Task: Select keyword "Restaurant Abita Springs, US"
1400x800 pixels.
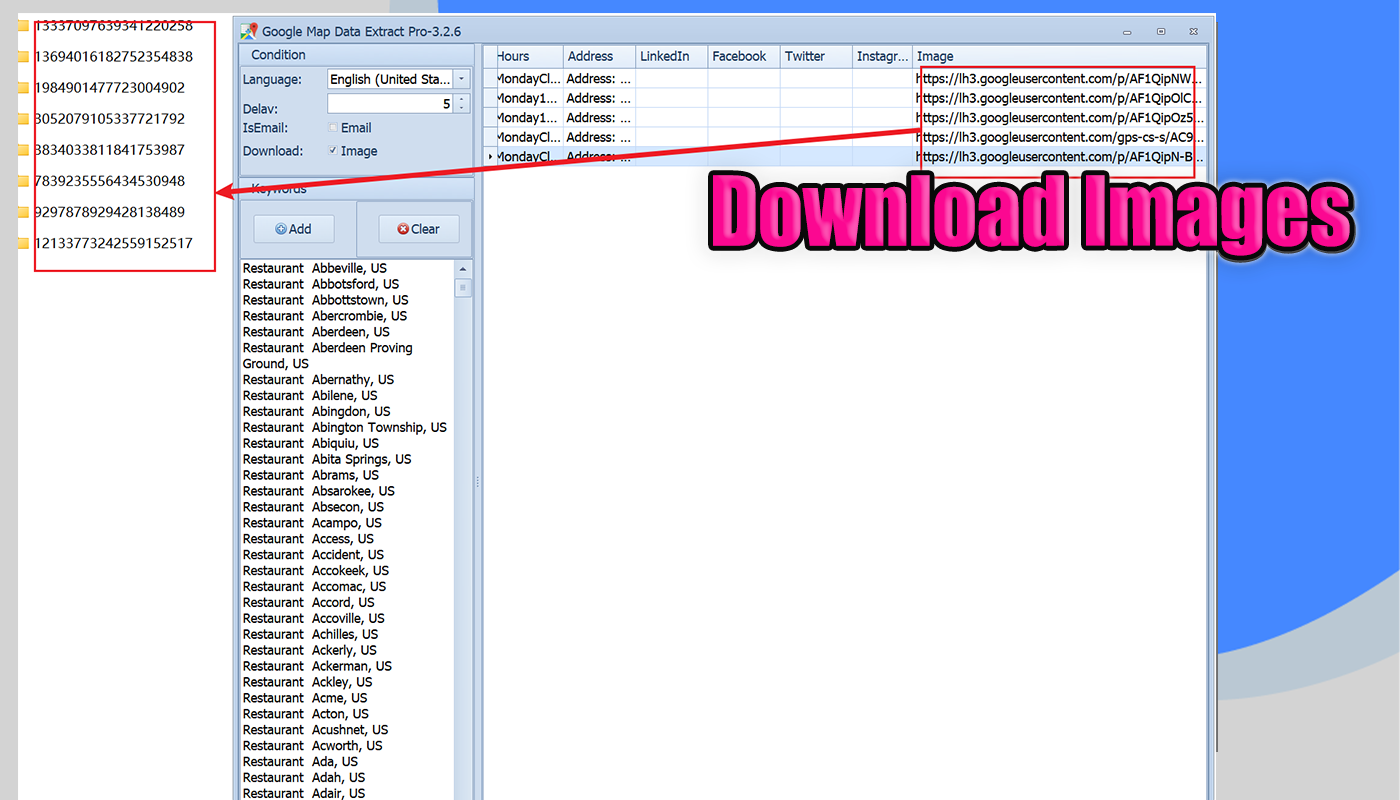Action: [326, 460]
